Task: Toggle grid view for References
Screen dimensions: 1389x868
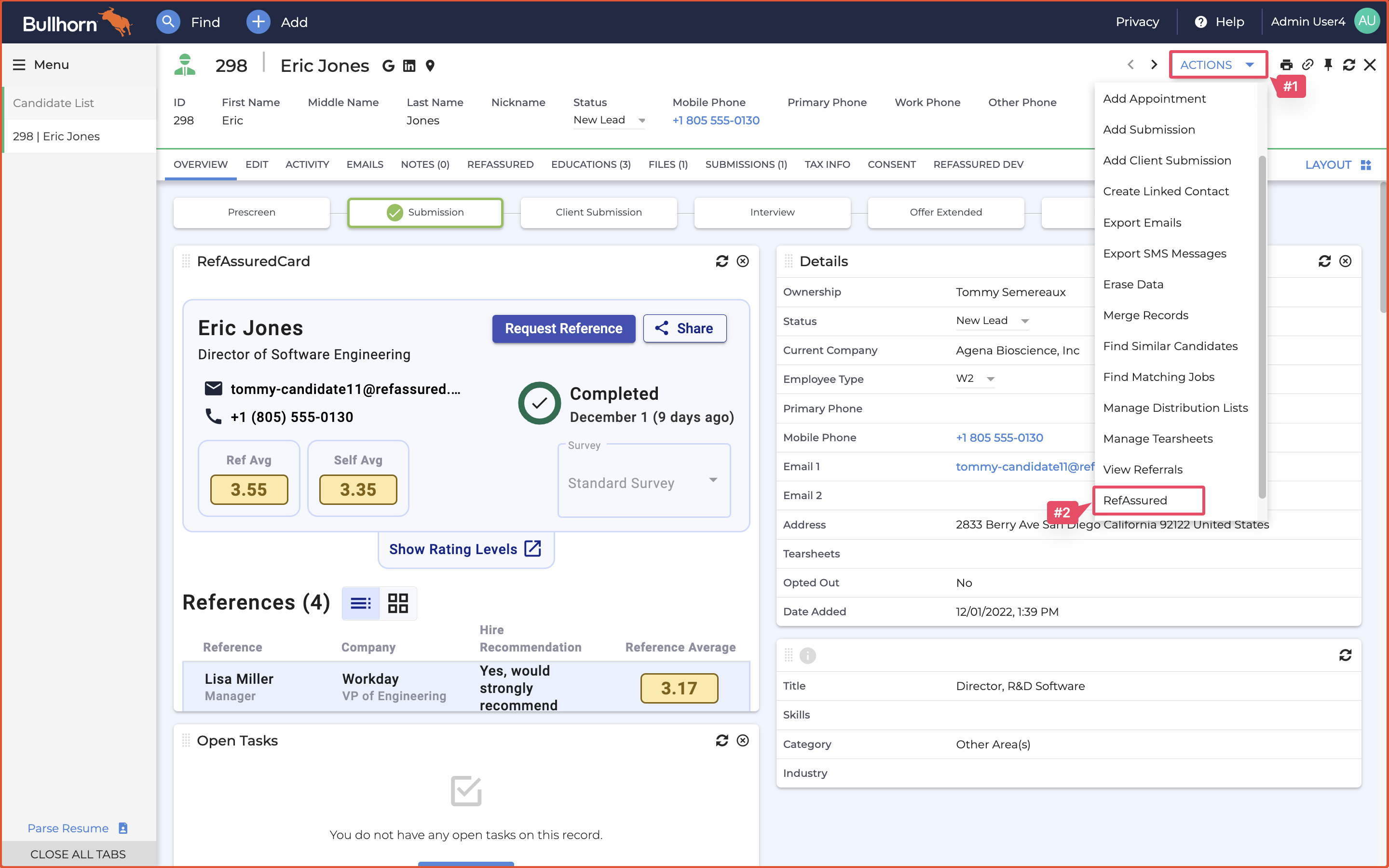Action: click(x=397, y=603)
